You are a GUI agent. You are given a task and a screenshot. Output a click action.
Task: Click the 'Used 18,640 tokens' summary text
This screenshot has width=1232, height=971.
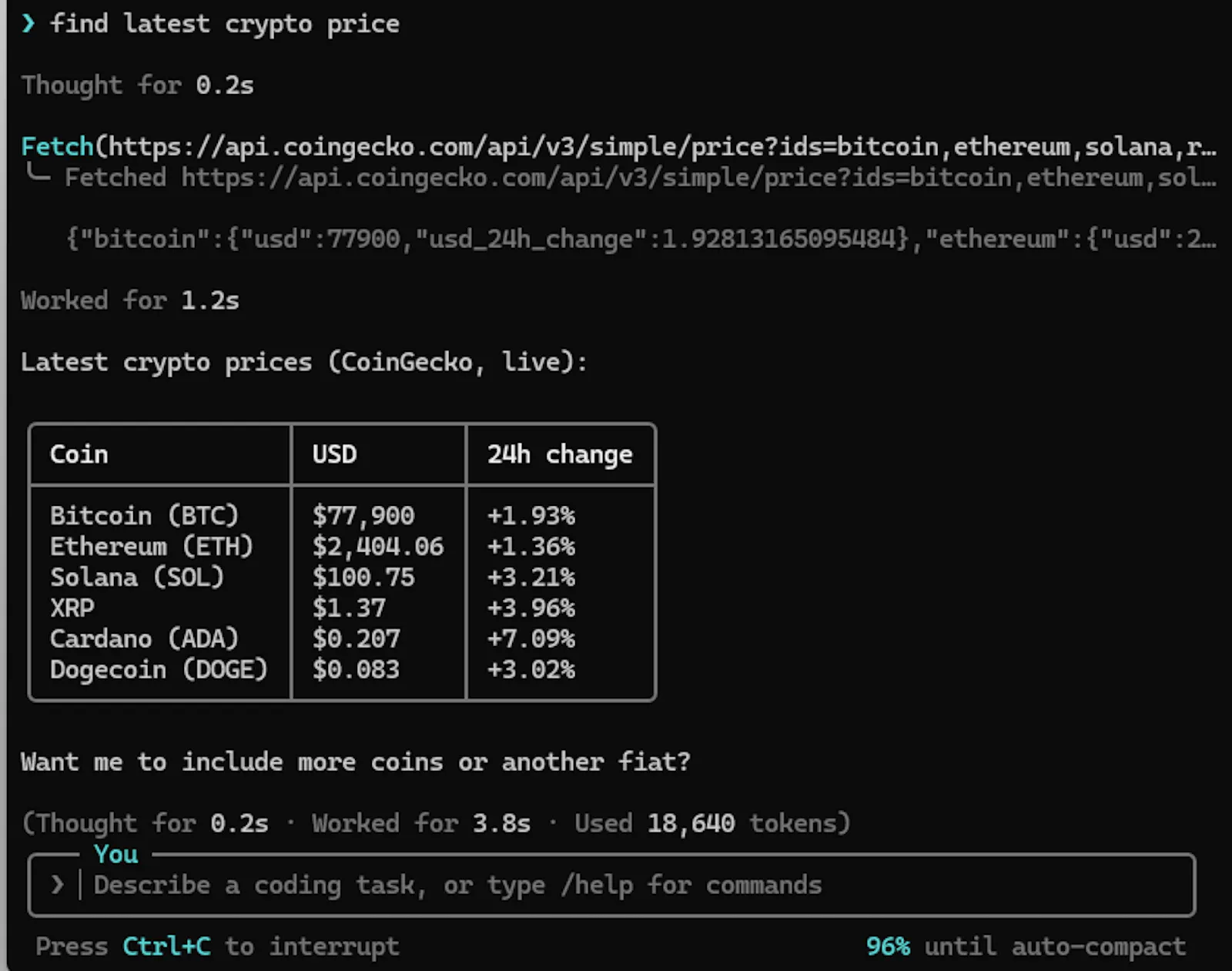(712, 823)
